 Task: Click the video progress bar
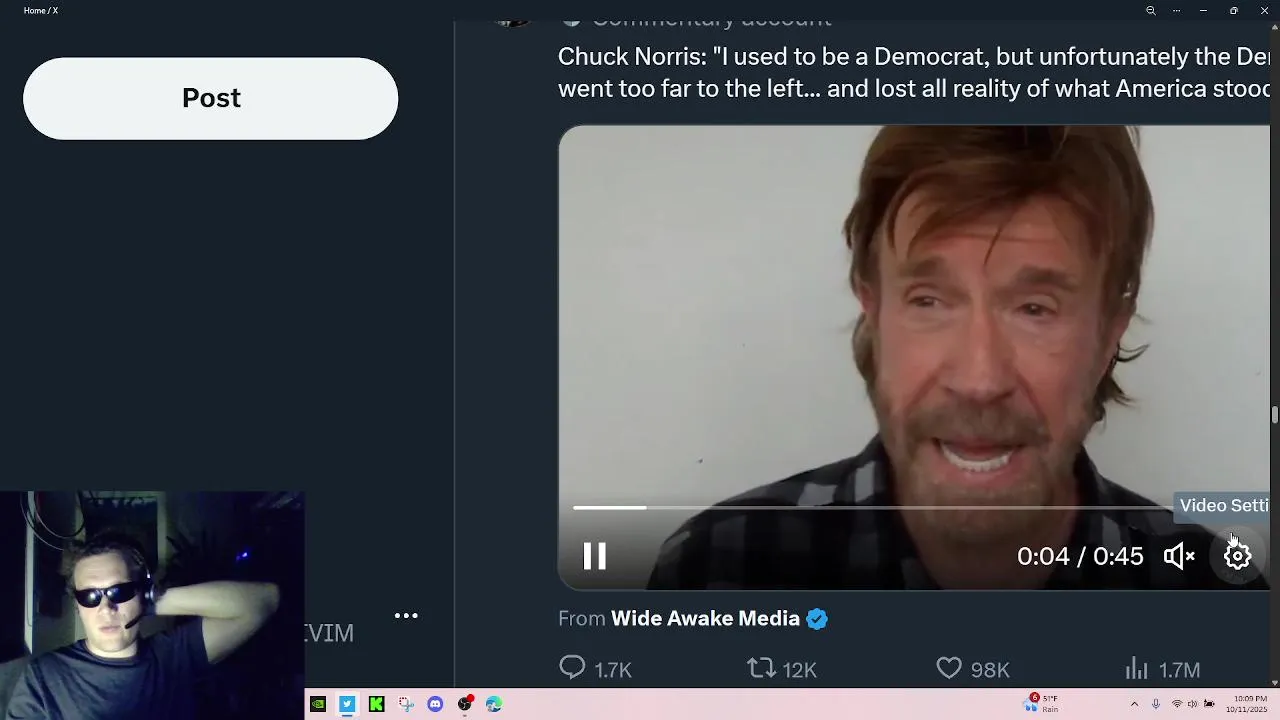click(x=870, y=508)
